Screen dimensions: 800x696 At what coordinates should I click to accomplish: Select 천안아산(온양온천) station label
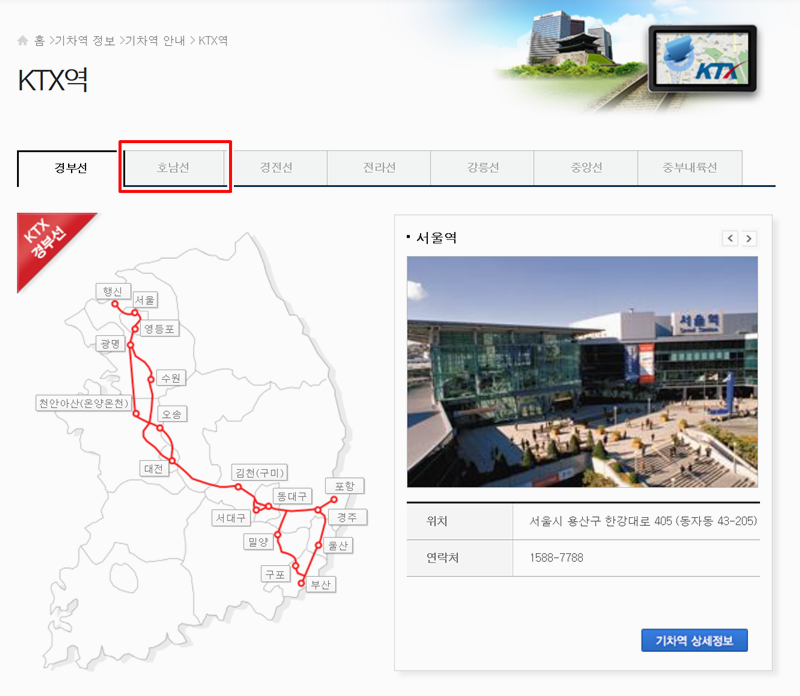[84, 403]
